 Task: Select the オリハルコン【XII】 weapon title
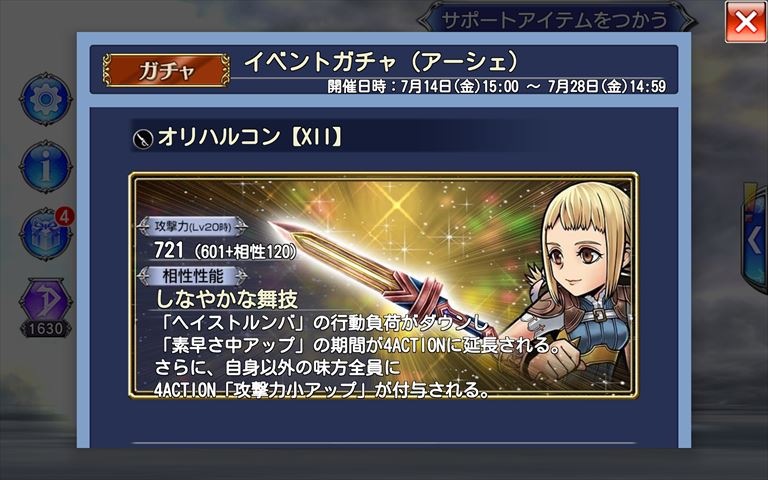[x=250, y=137]
